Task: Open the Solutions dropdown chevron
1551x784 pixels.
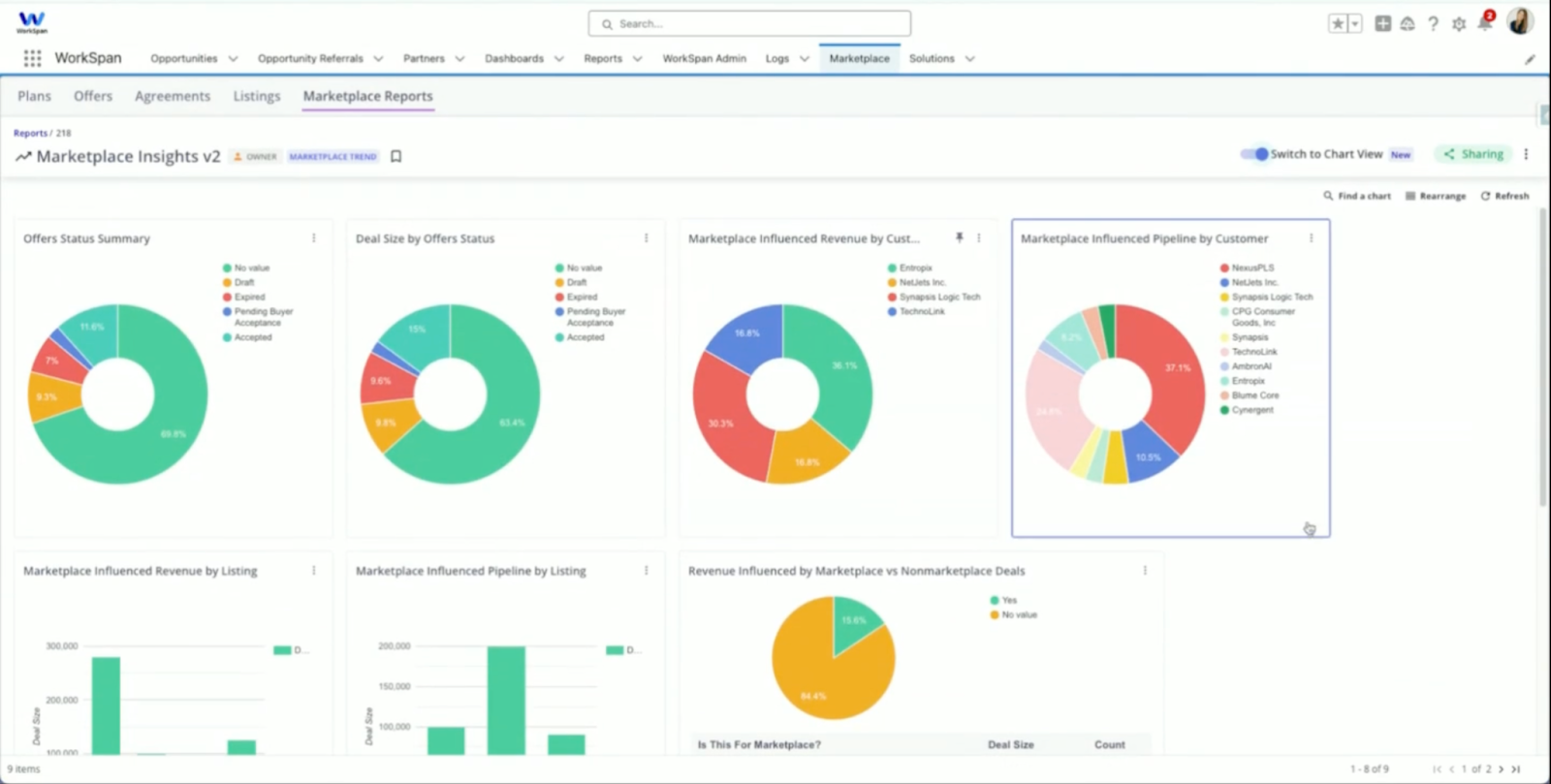Action: [969, 59]
